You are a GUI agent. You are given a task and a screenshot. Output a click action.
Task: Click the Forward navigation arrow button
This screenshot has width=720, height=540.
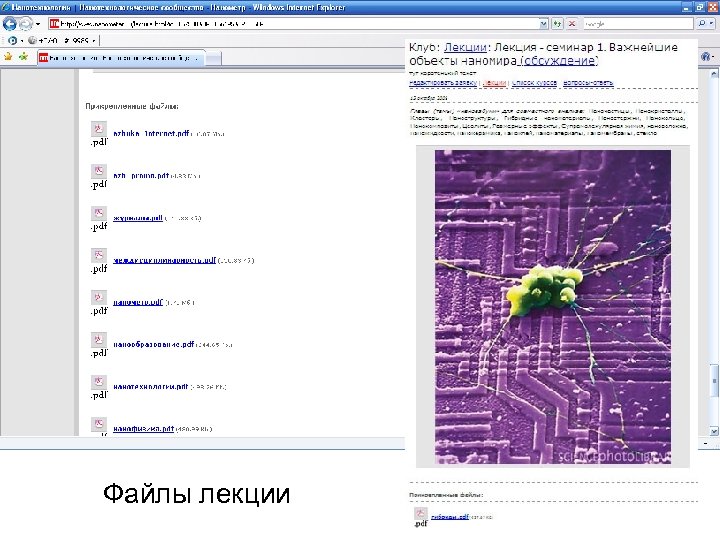[x=26, y=23]
